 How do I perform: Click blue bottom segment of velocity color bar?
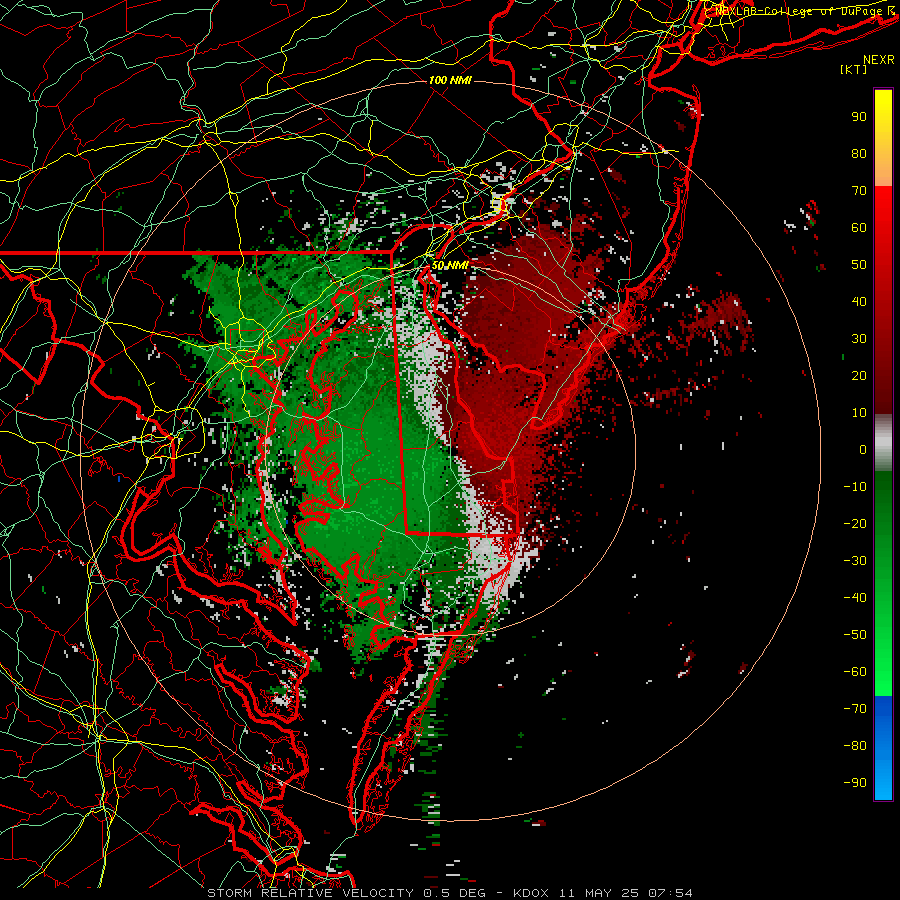(x=883, y=748)
